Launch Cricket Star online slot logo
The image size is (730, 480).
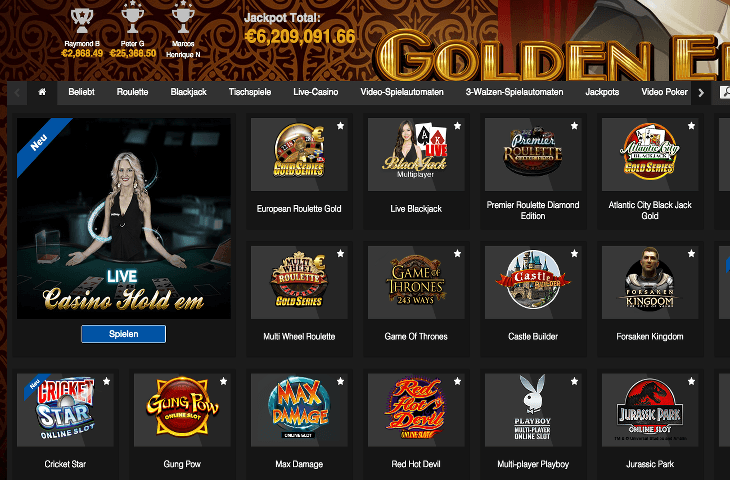[65, 410]
